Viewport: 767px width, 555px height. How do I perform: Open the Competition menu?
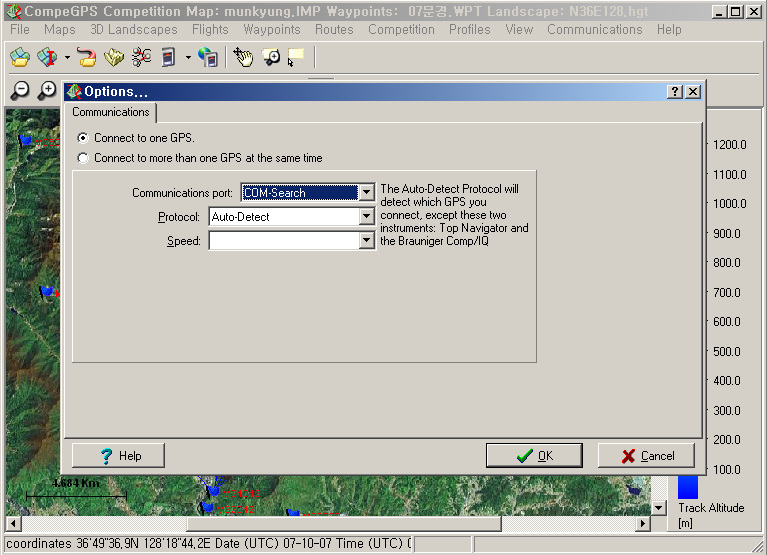pos(401,29)
